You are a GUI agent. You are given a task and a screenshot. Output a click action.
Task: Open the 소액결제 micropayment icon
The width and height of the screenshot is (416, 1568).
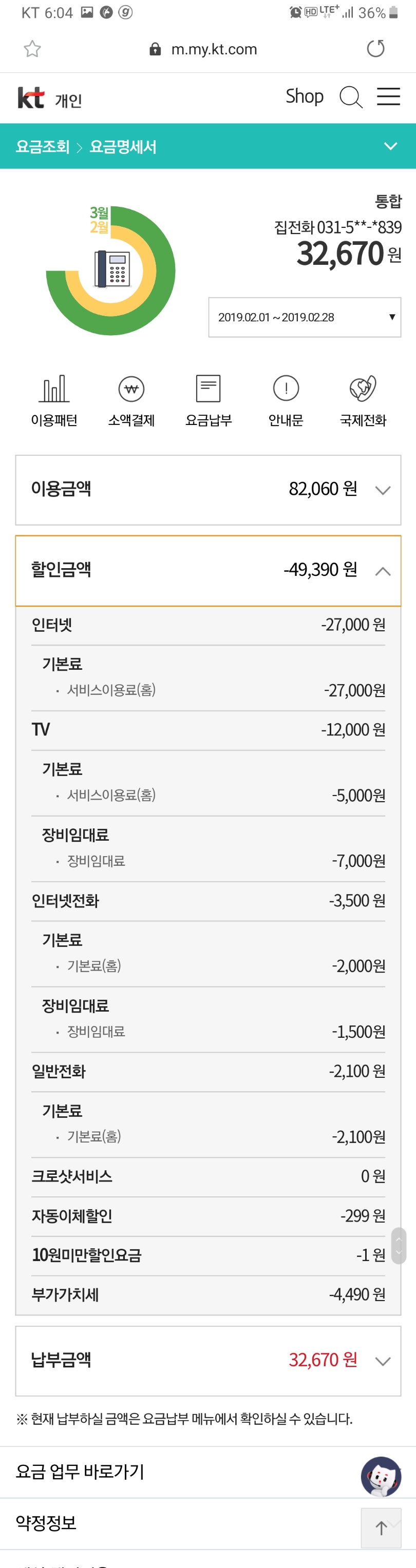[131, 399]
